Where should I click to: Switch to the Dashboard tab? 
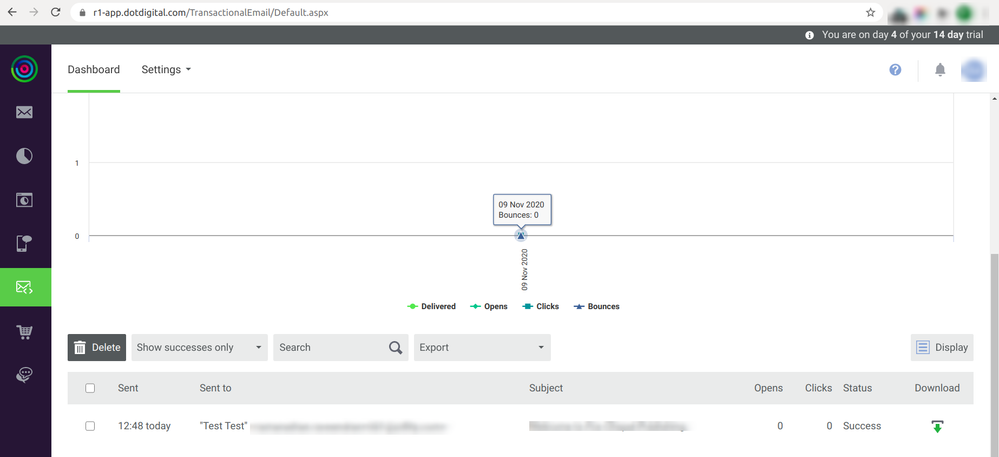click(x=93, y=70)
